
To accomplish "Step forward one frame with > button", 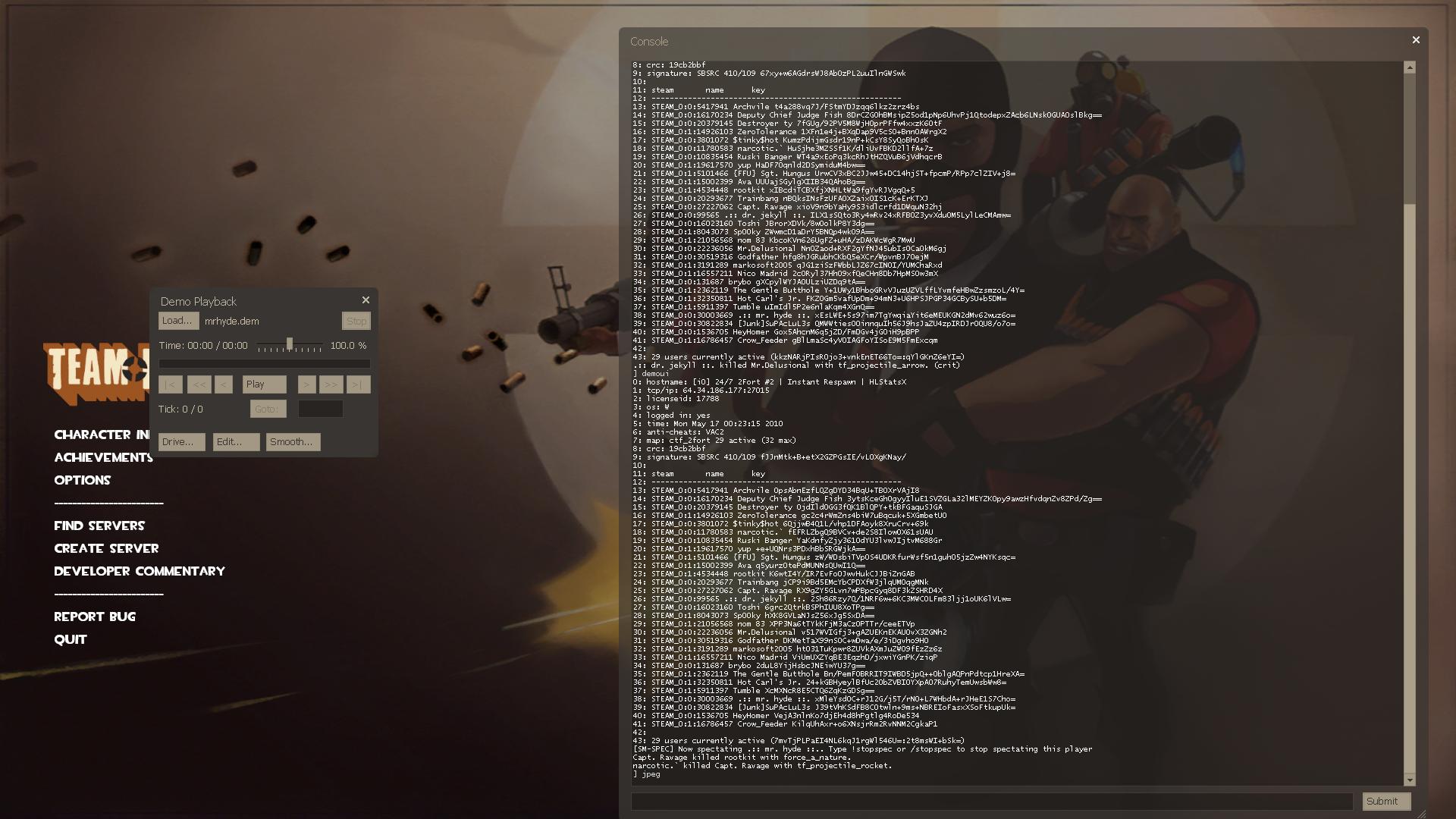I will tap(306, 384).
